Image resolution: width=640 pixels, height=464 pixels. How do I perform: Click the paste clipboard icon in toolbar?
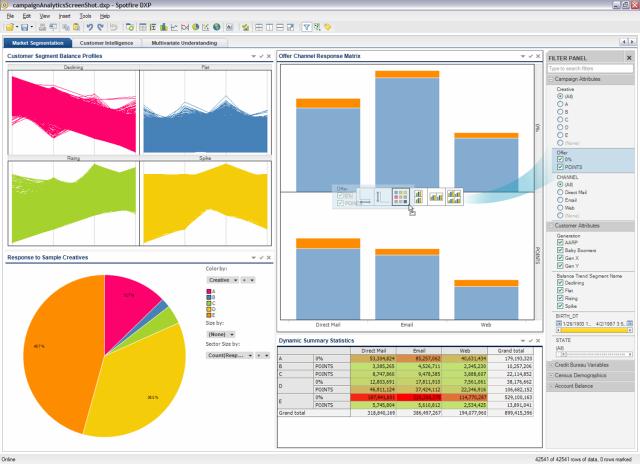[x=76, y=27]
